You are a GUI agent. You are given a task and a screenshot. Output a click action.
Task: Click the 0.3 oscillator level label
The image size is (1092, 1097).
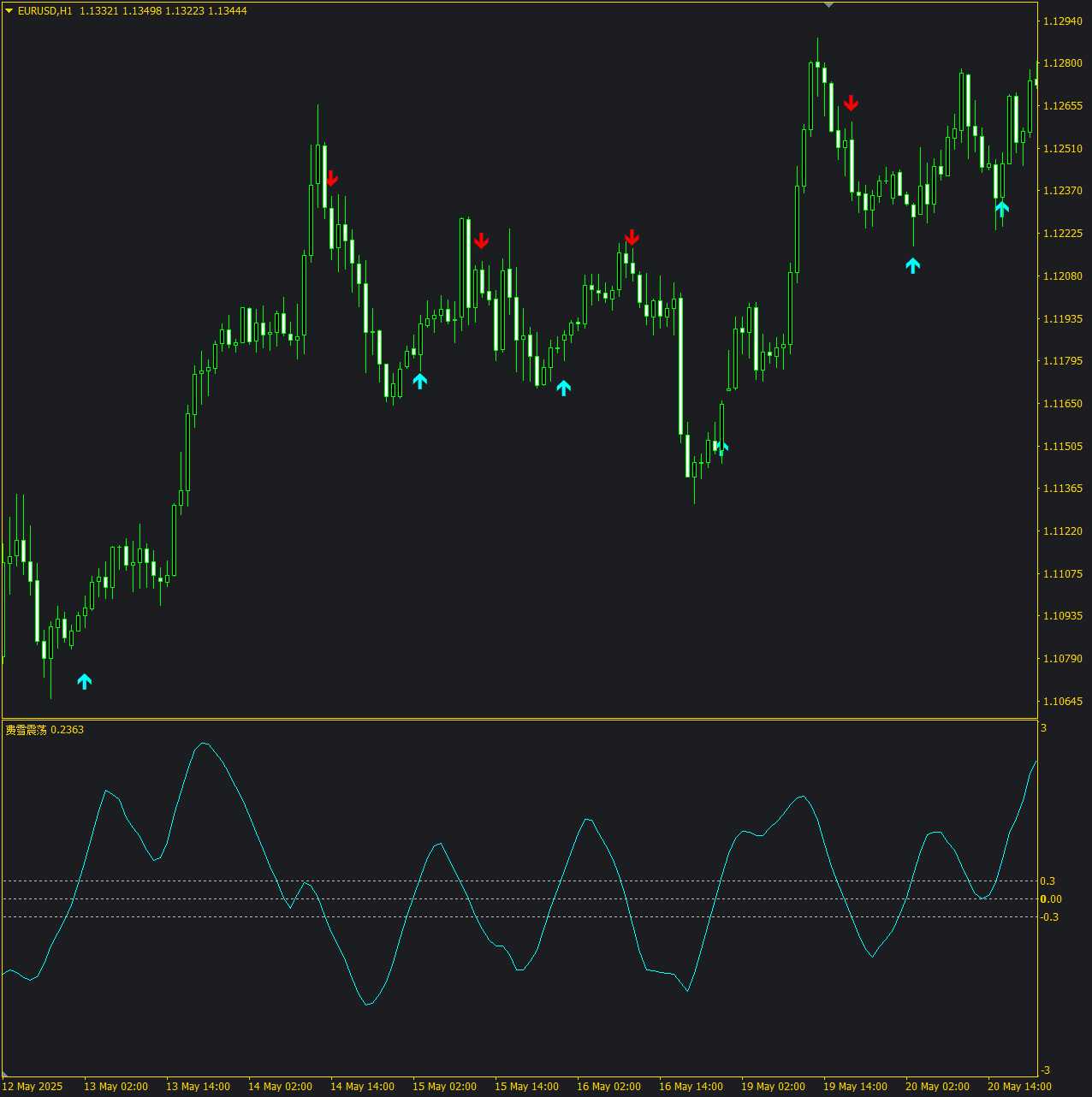(x=1047, y=881)
